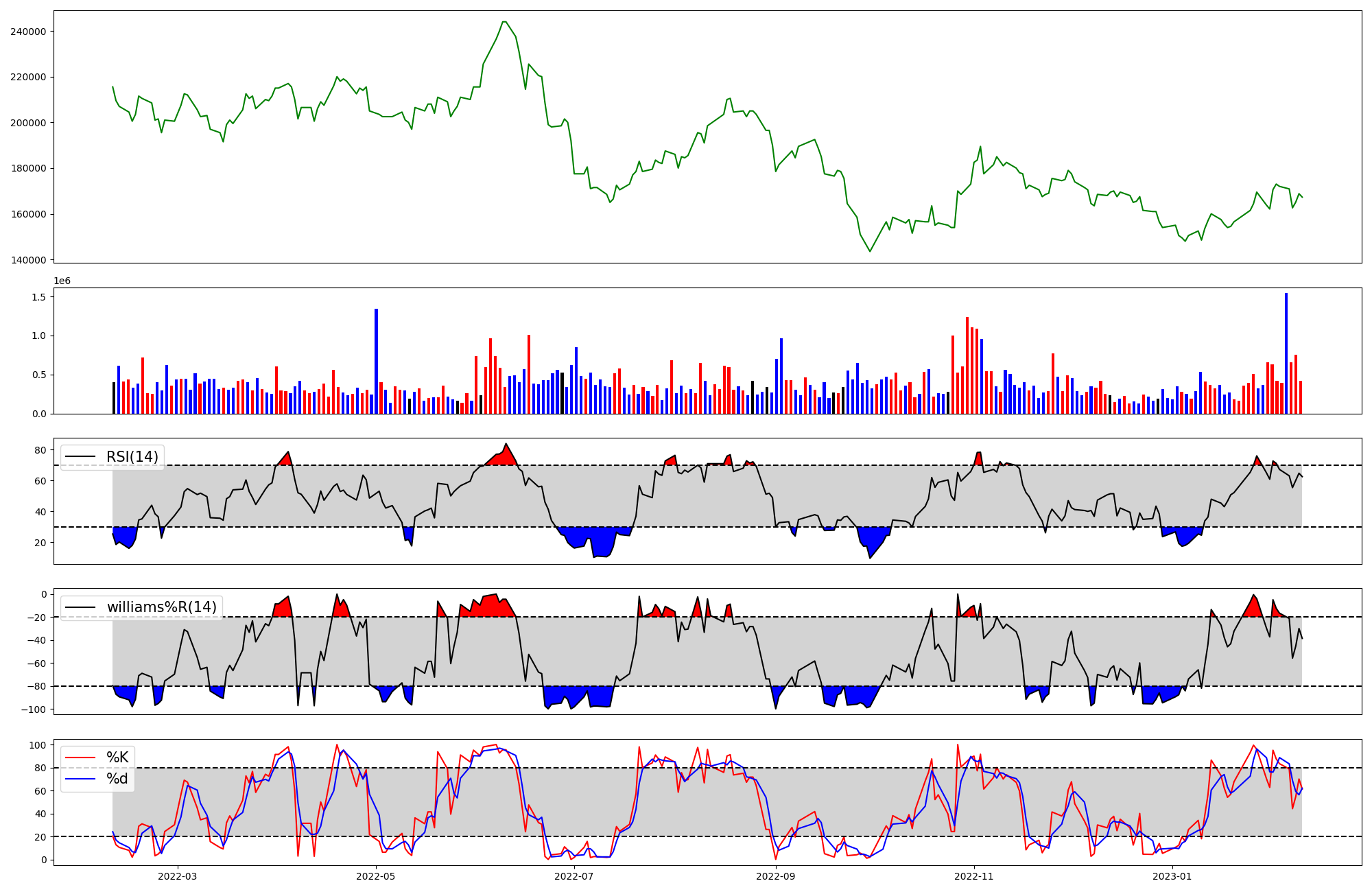Click the williams%R(14) legend label

point(161,607)
